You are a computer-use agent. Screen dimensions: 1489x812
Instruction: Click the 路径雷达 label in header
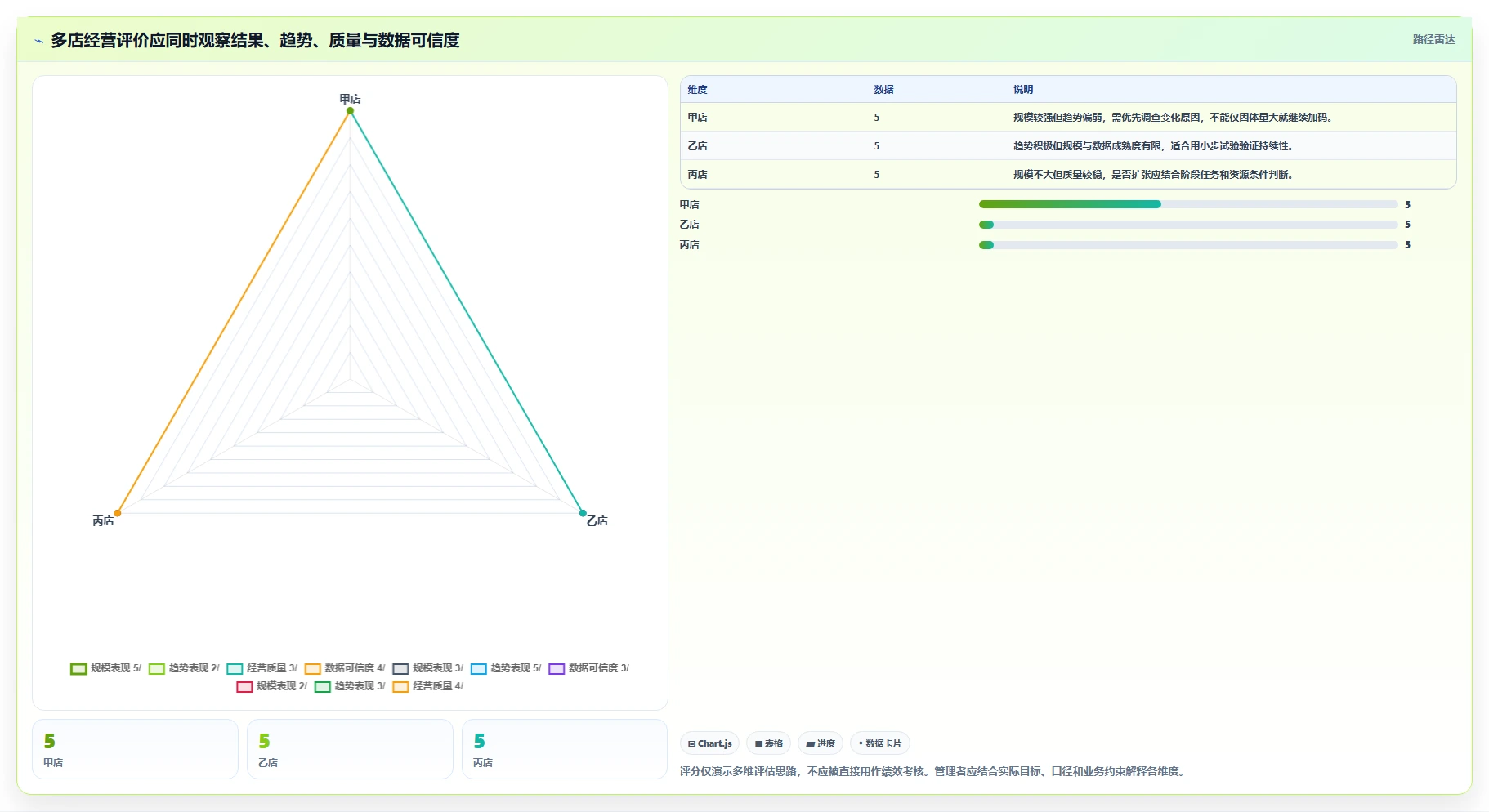[x=1434, y=39]
